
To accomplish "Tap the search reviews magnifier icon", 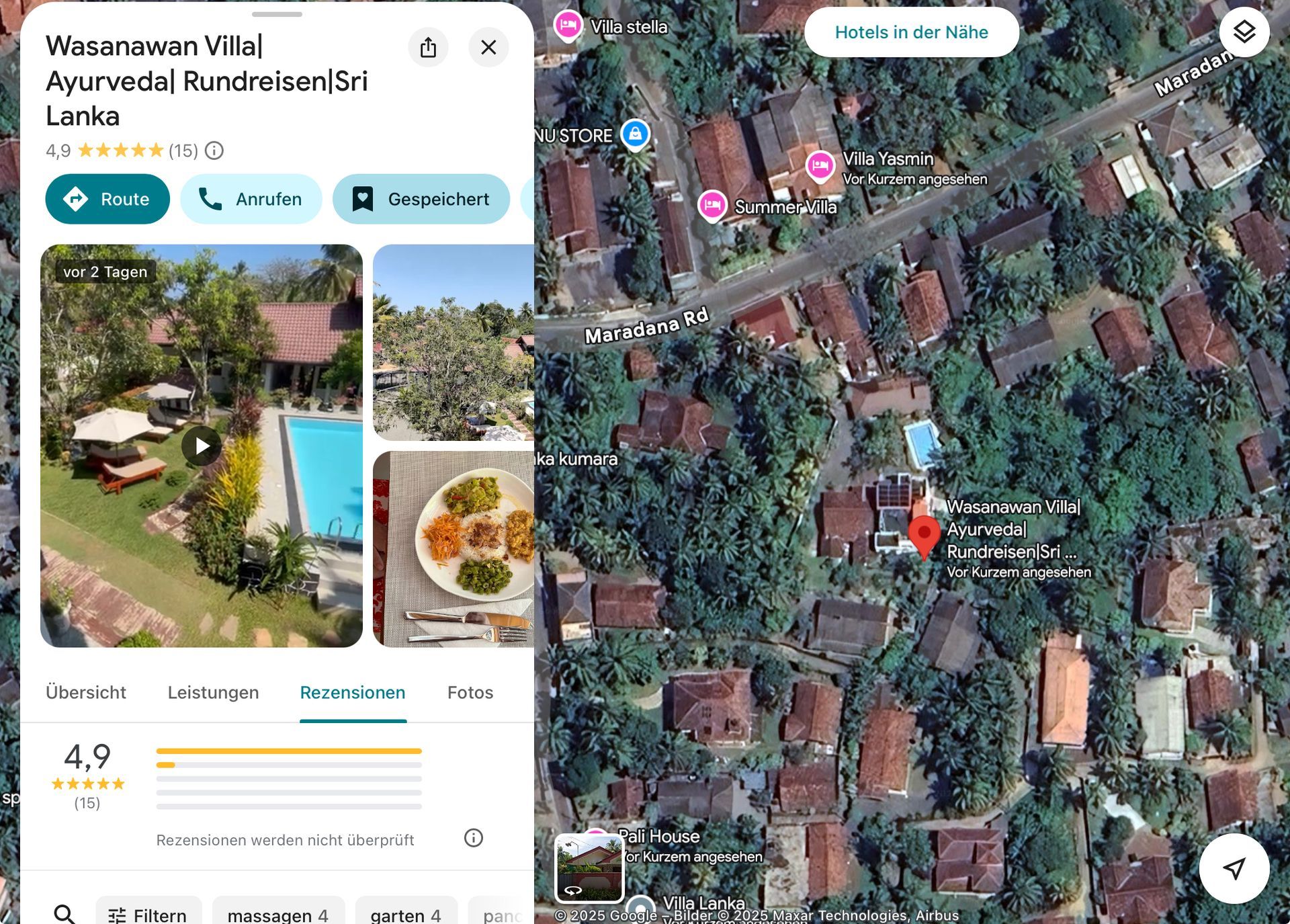I will tap(64, 914).
